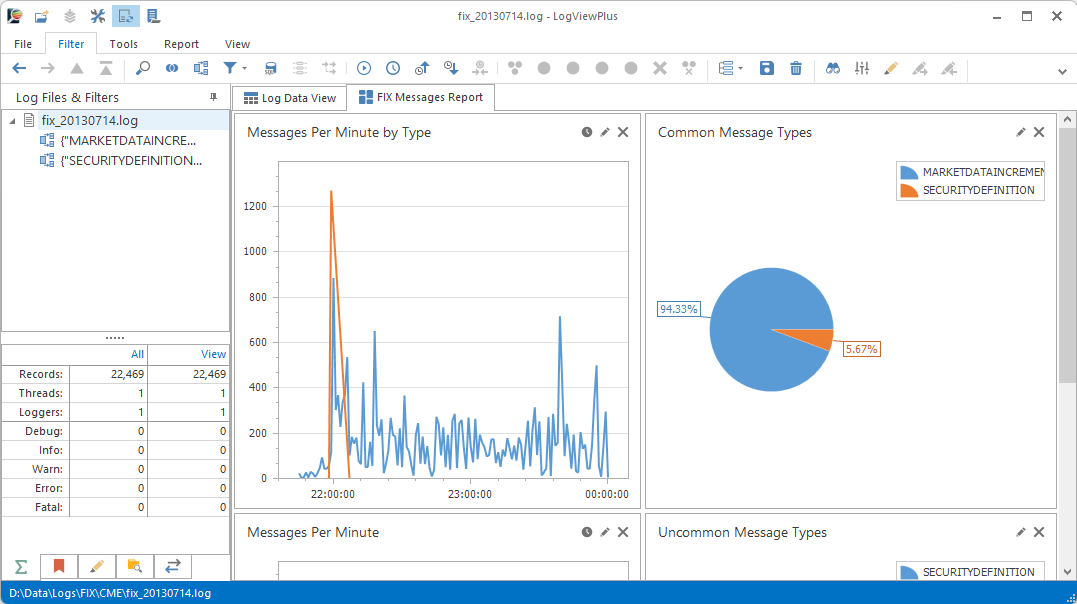
Task: Click the sliders settings icon
Action: (861, 68)
